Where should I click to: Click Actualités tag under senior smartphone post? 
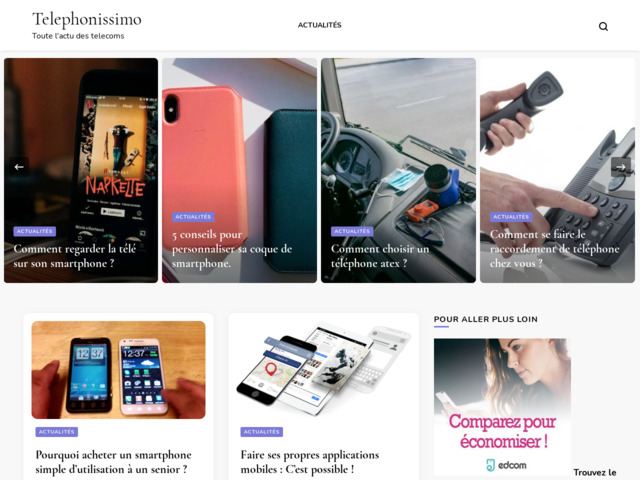tap(57, 432)
